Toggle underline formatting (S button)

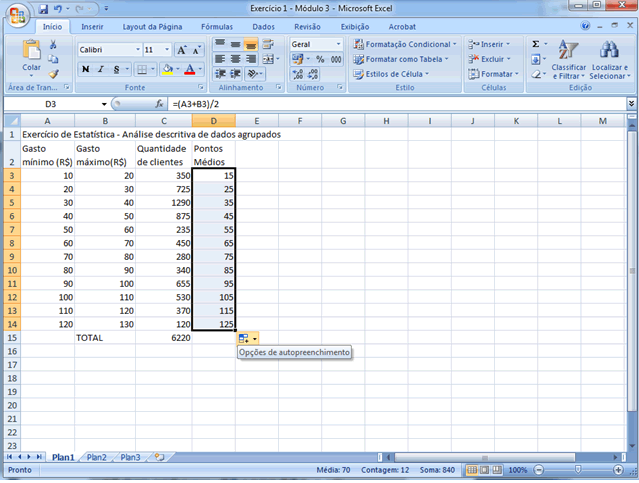pyautogui.click(x=116, y=69)
